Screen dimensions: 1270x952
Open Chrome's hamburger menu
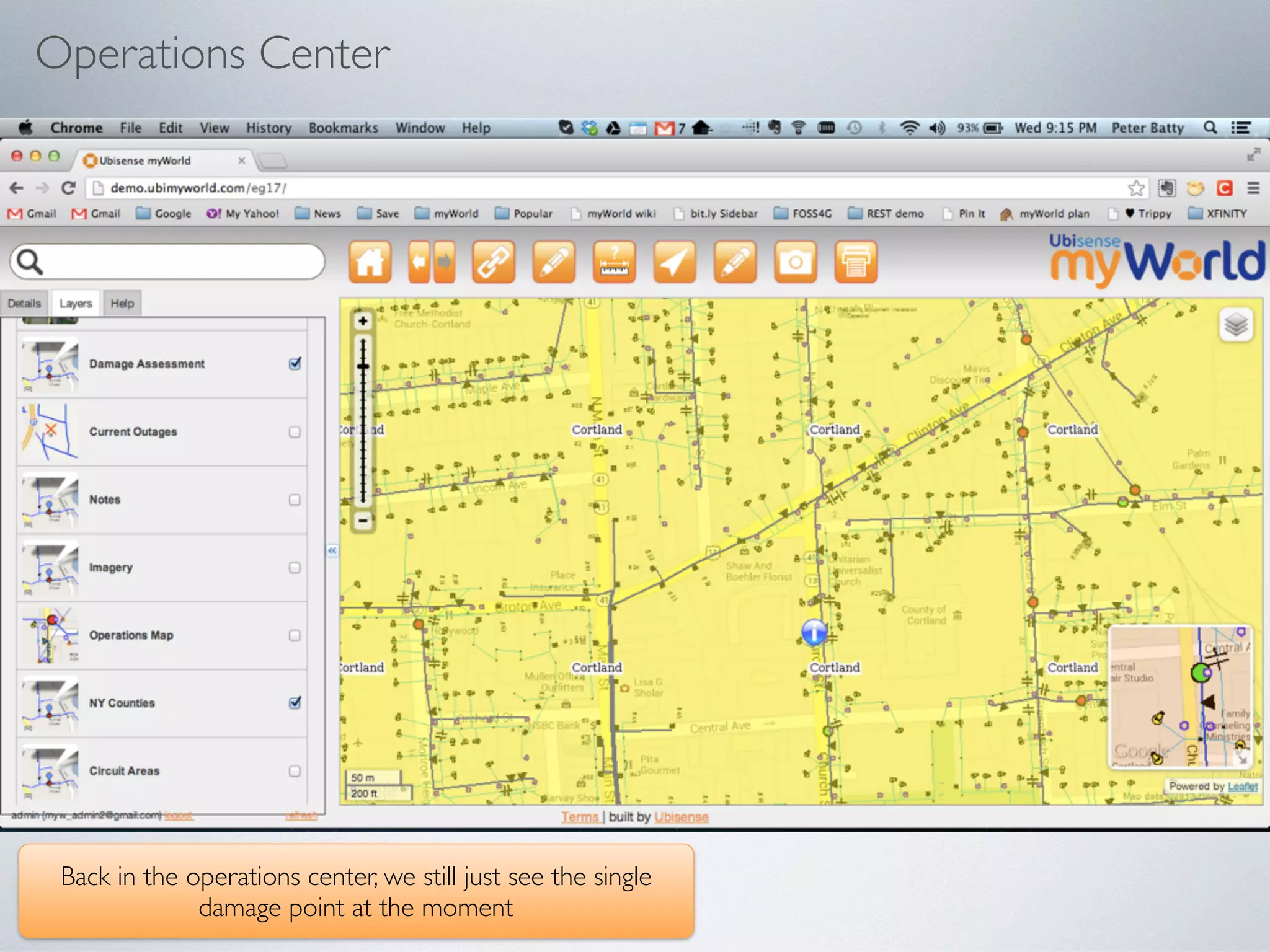[x=1253, y=188]
